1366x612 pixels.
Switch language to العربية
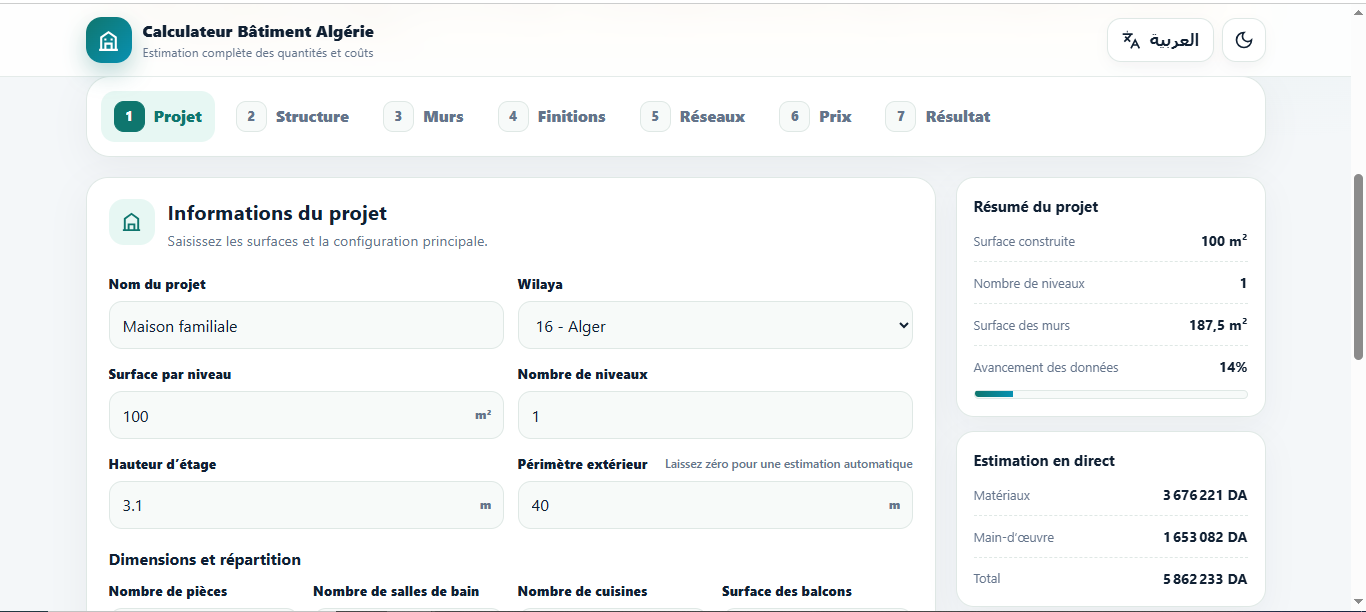(1160, 40)
